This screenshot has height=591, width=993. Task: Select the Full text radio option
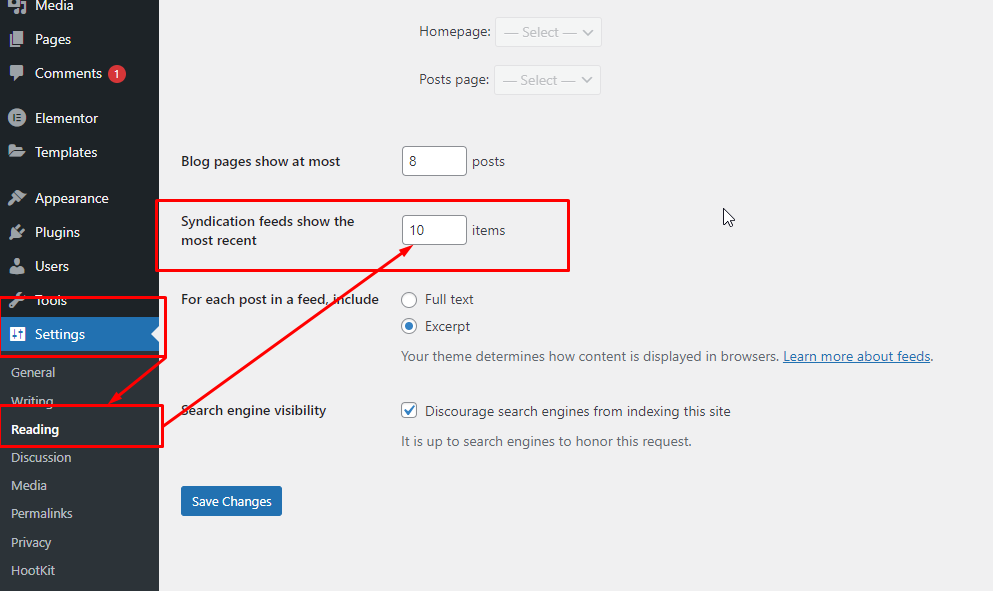(x=409, y=300)
